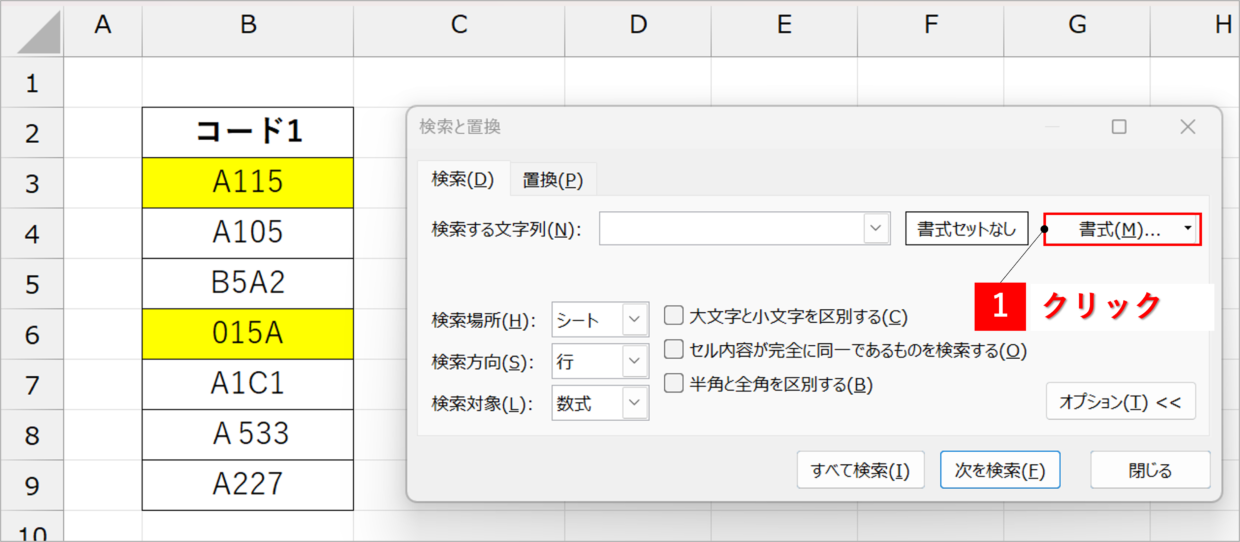Image resolution: width=1240 pixels, height=542 pixels.
Task: Open search text history dropdown arrow
Action: tap(876, 228)
